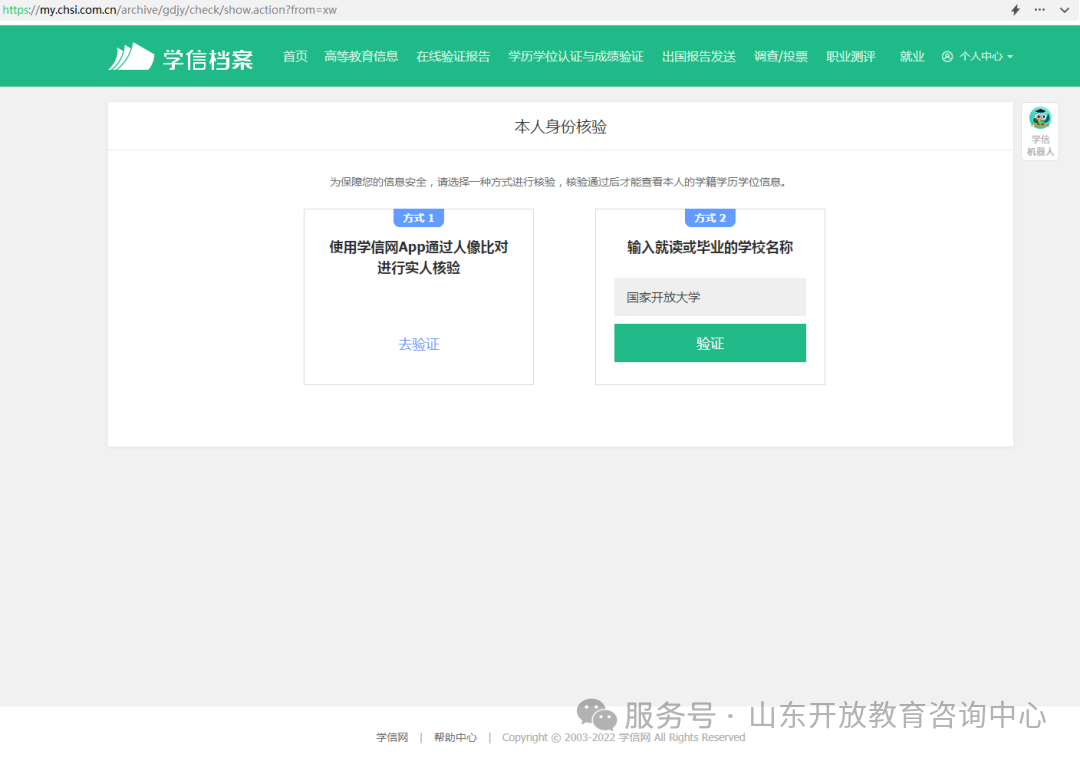This screenshot has width=1080, height=758.
Task: Click the green 验证 button
Action: point(710,343)
